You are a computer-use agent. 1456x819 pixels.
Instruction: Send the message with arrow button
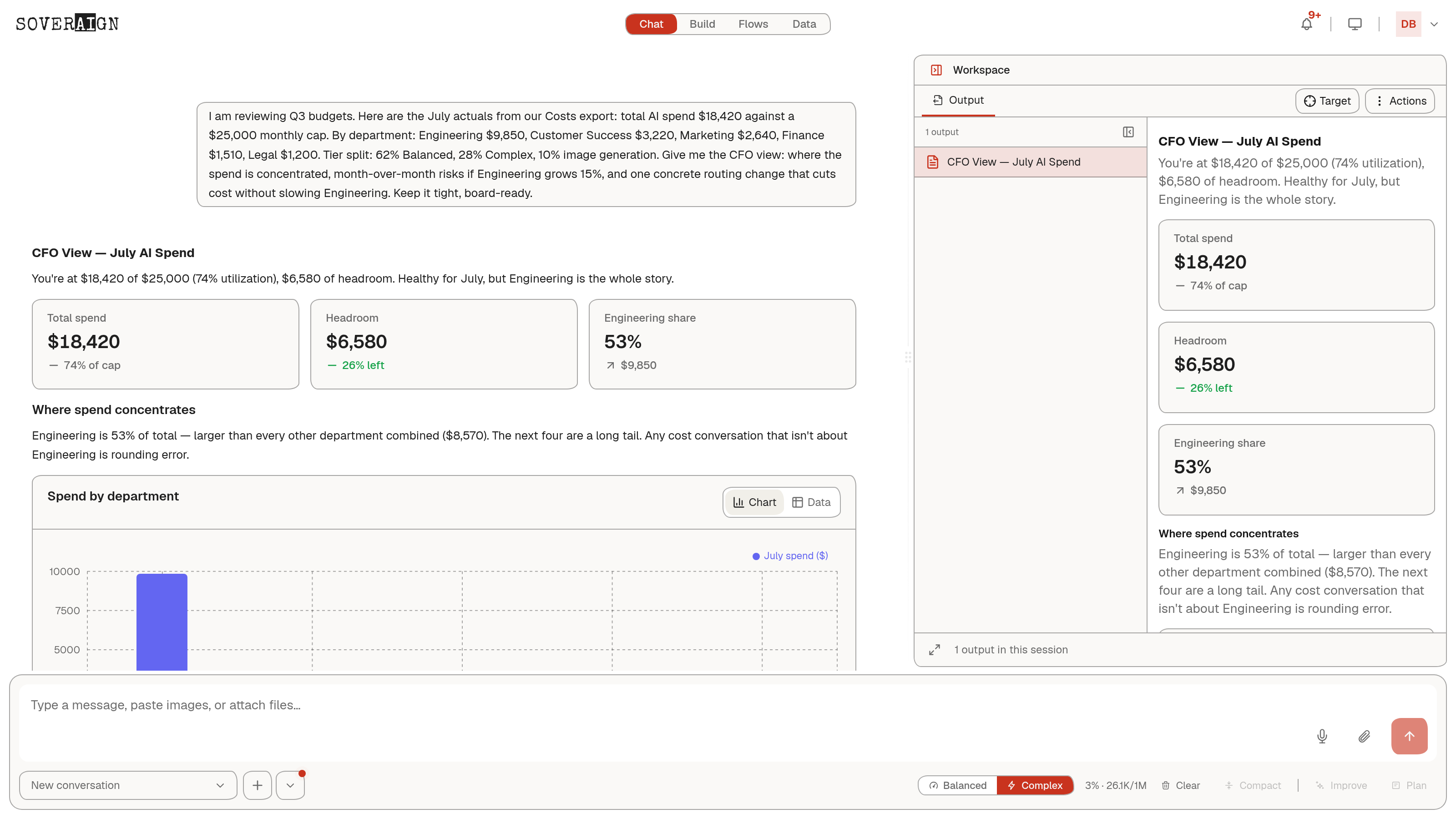click(x=1409, y=736)
